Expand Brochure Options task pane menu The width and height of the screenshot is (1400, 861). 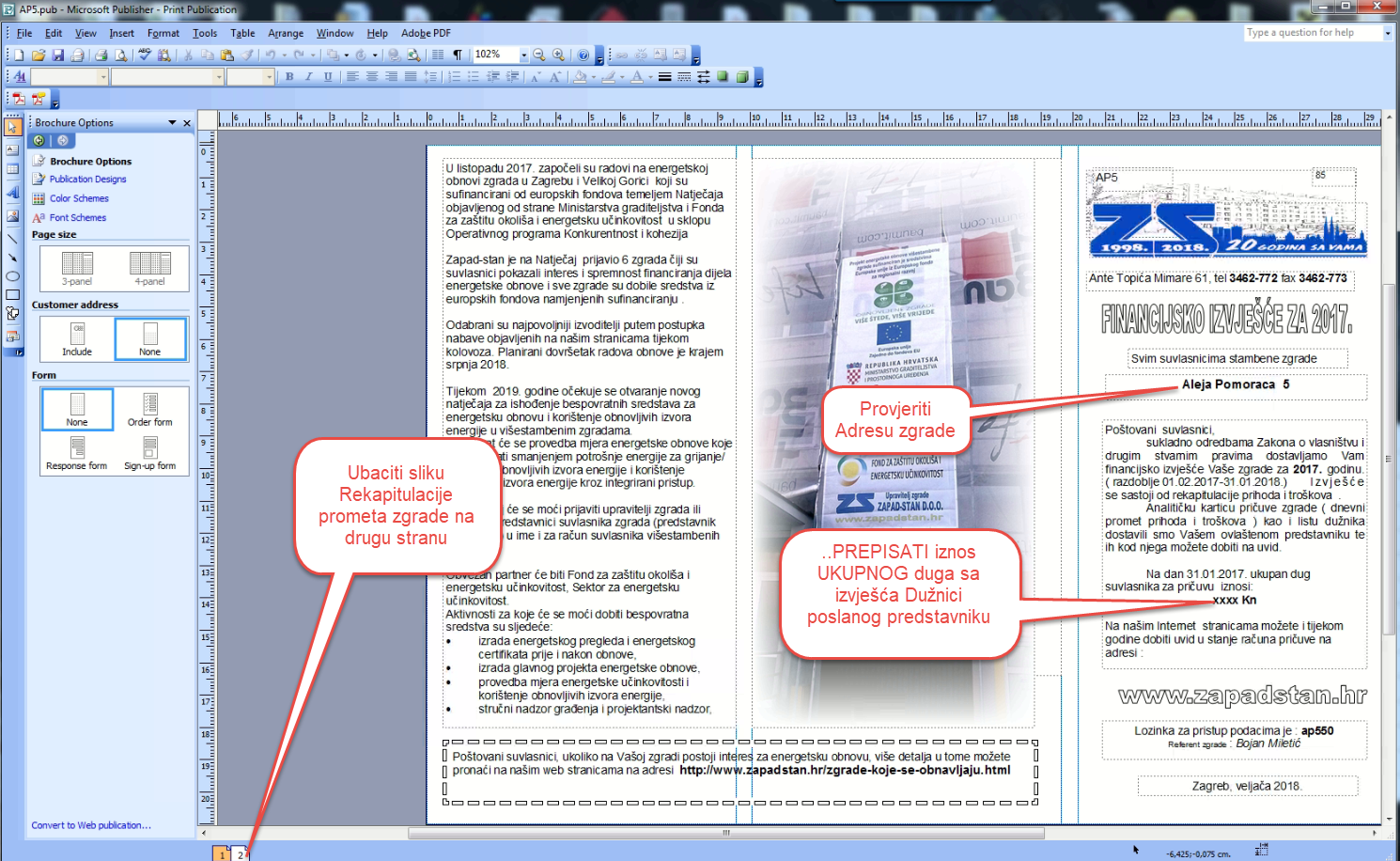coord(172,122)
